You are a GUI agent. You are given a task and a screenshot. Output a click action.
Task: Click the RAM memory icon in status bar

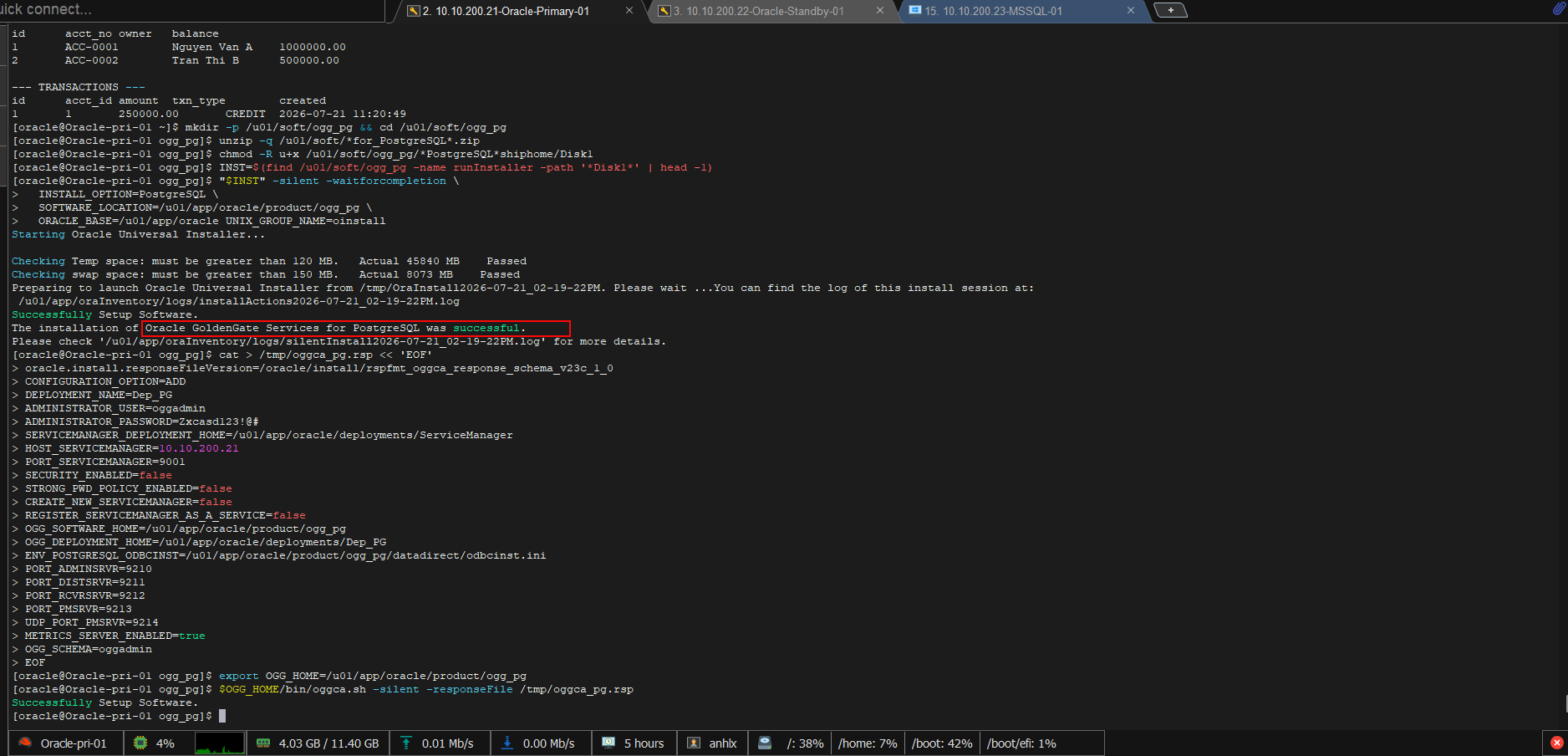(x=263, y=743)
